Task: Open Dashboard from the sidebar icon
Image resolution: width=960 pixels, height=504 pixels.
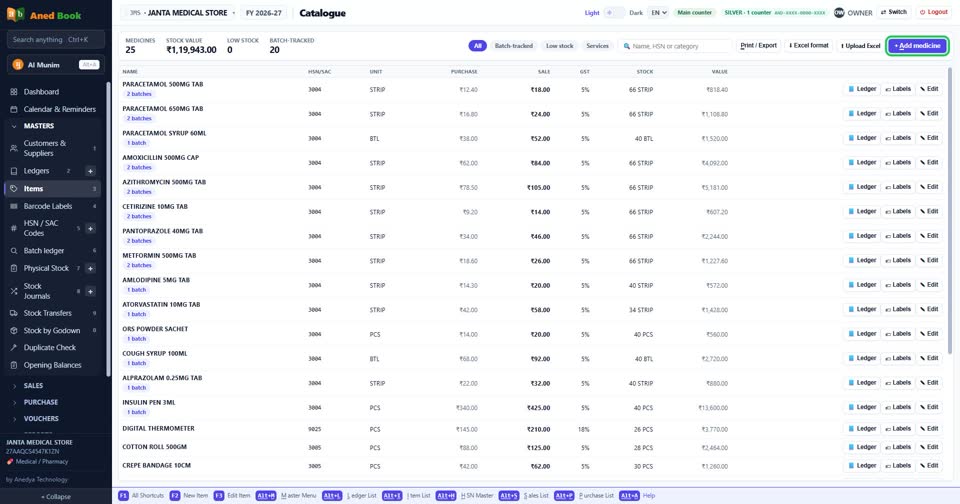Action: pos(13,92)
